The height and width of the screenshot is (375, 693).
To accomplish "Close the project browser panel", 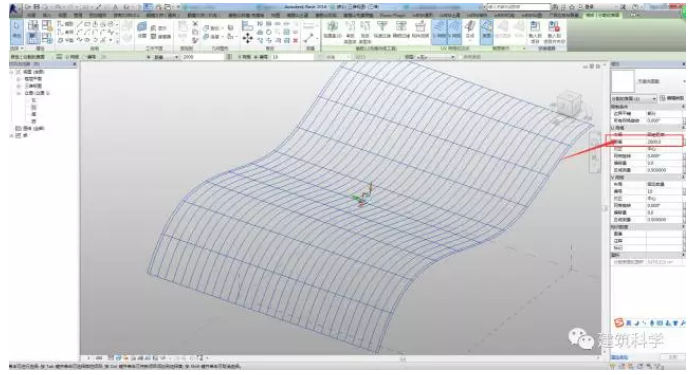I will click(x=75, y=65).
